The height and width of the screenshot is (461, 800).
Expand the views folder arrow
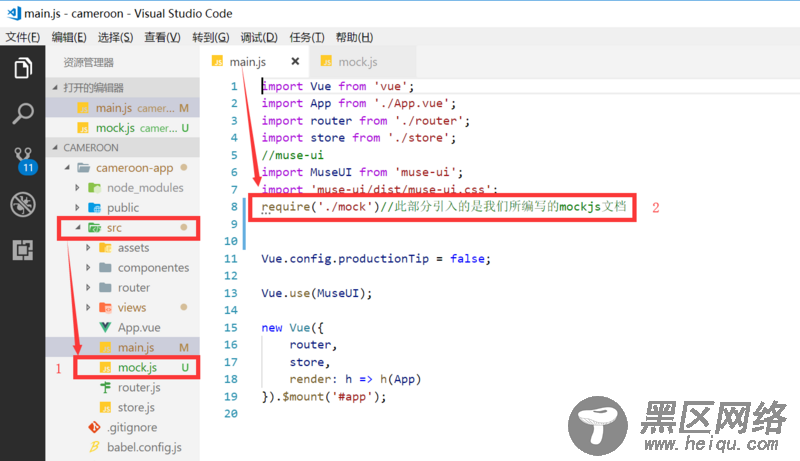coord(88,308)
